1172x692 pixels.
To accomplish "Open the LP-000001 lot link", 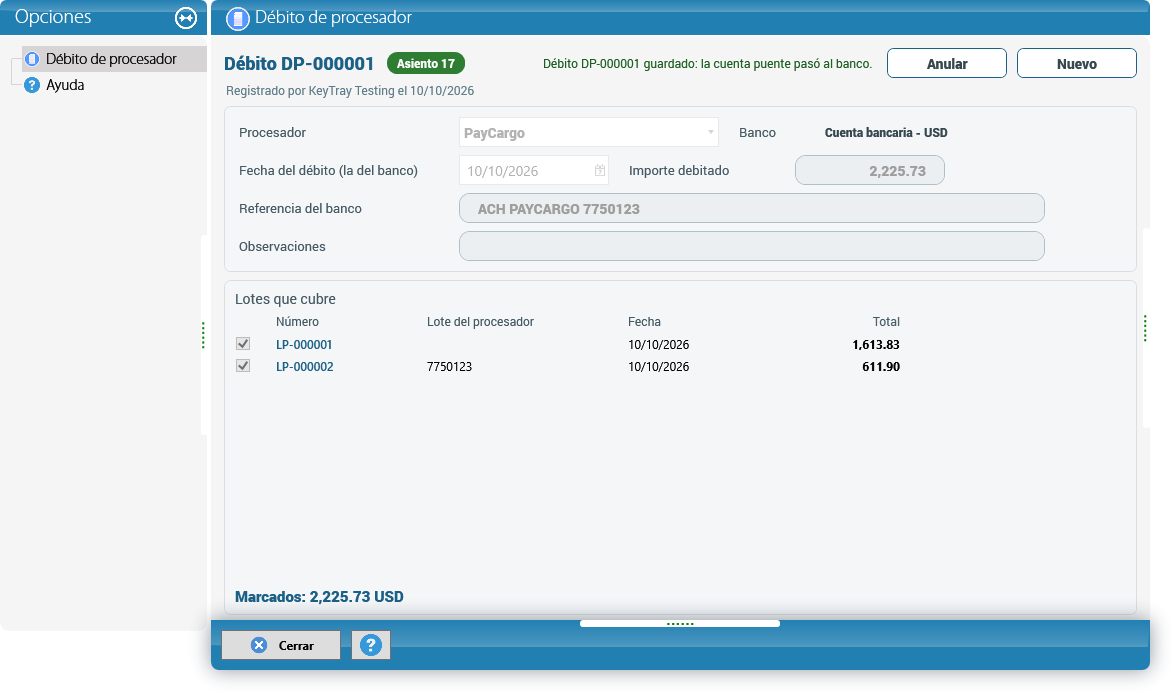I will tap(304, 345).
